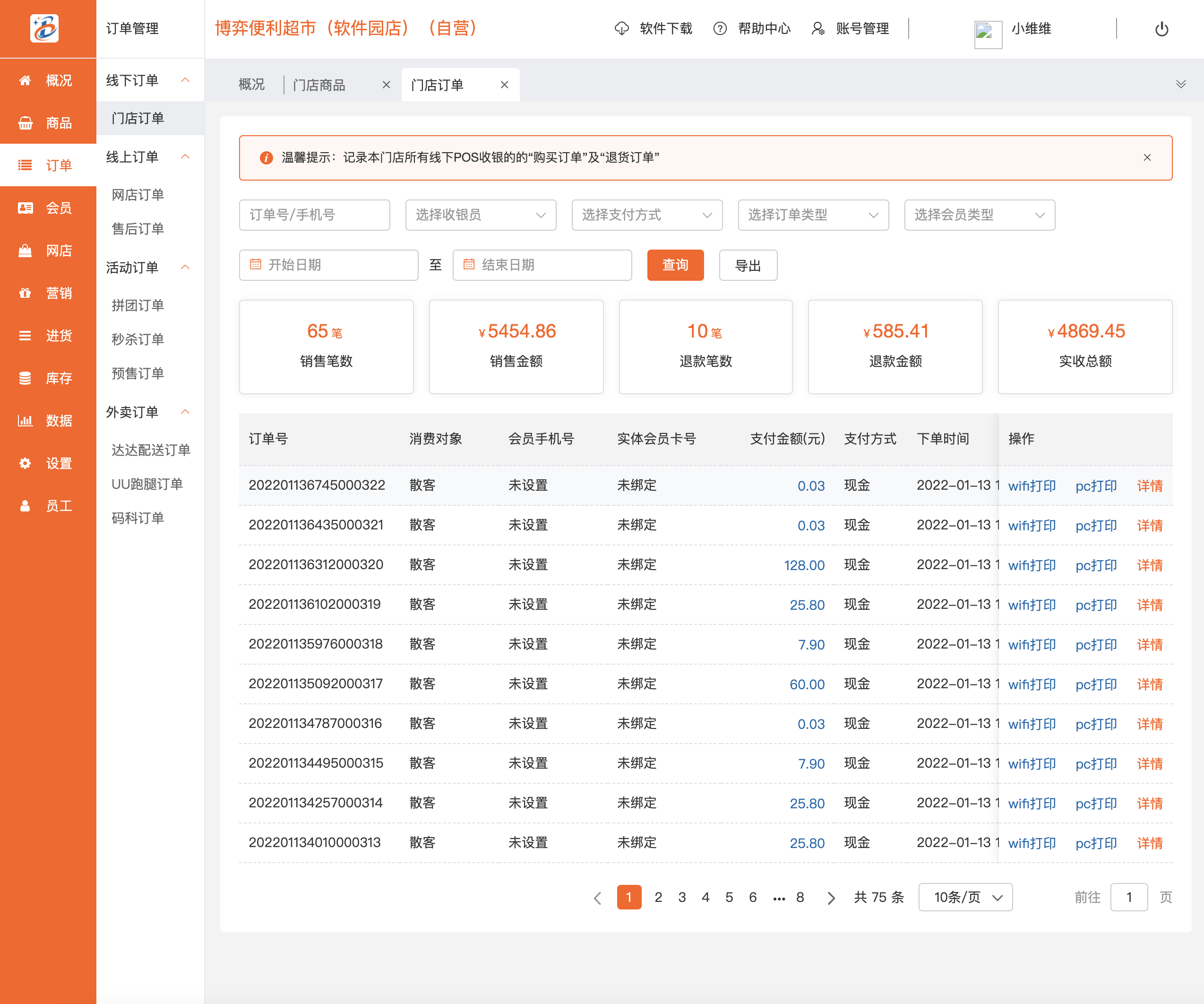Click the software download cloud icon

pos(621,29)
